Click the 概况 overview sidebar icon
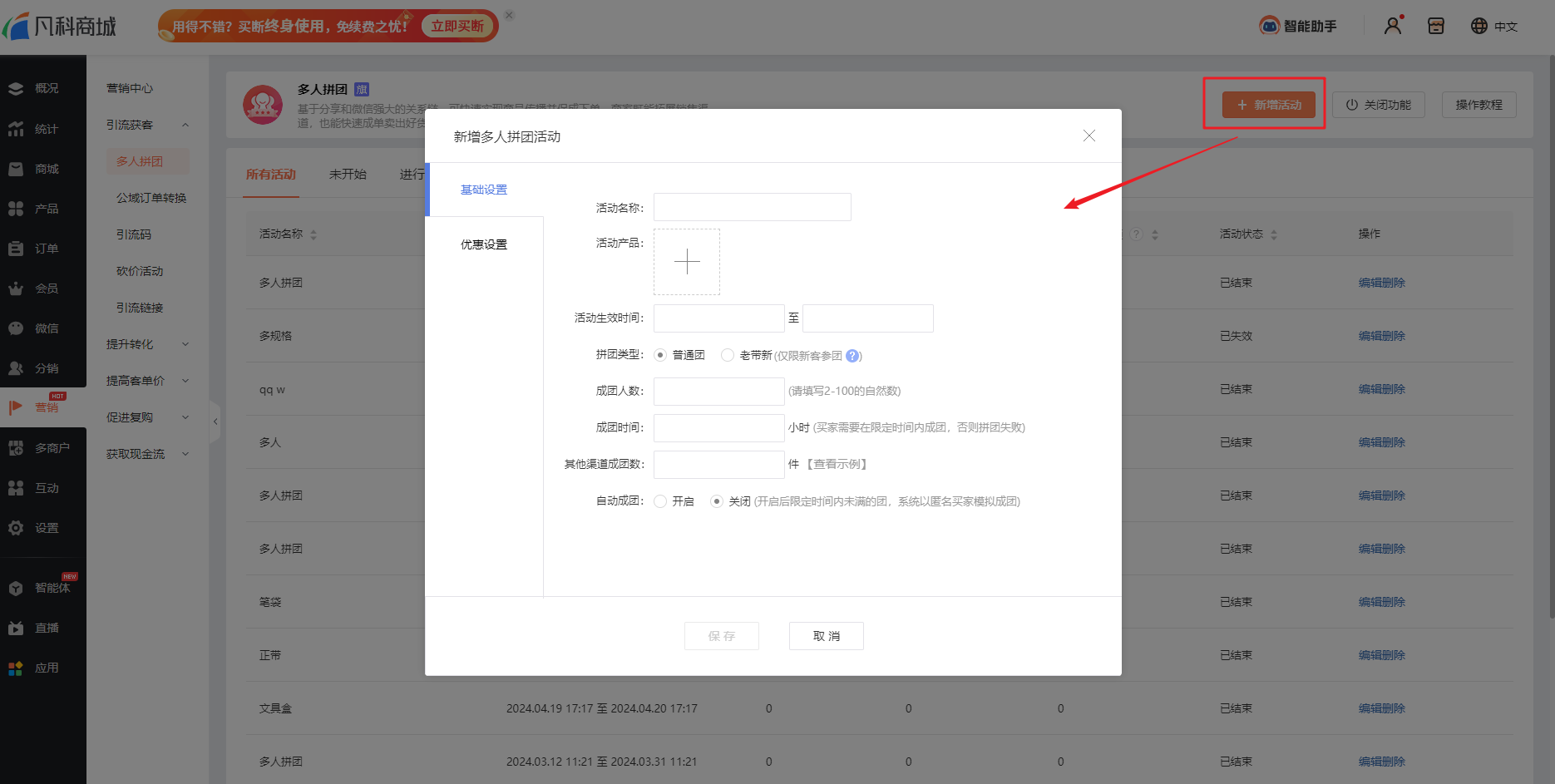The height and width of the screenshot is (784, 1555). [16, 88]
